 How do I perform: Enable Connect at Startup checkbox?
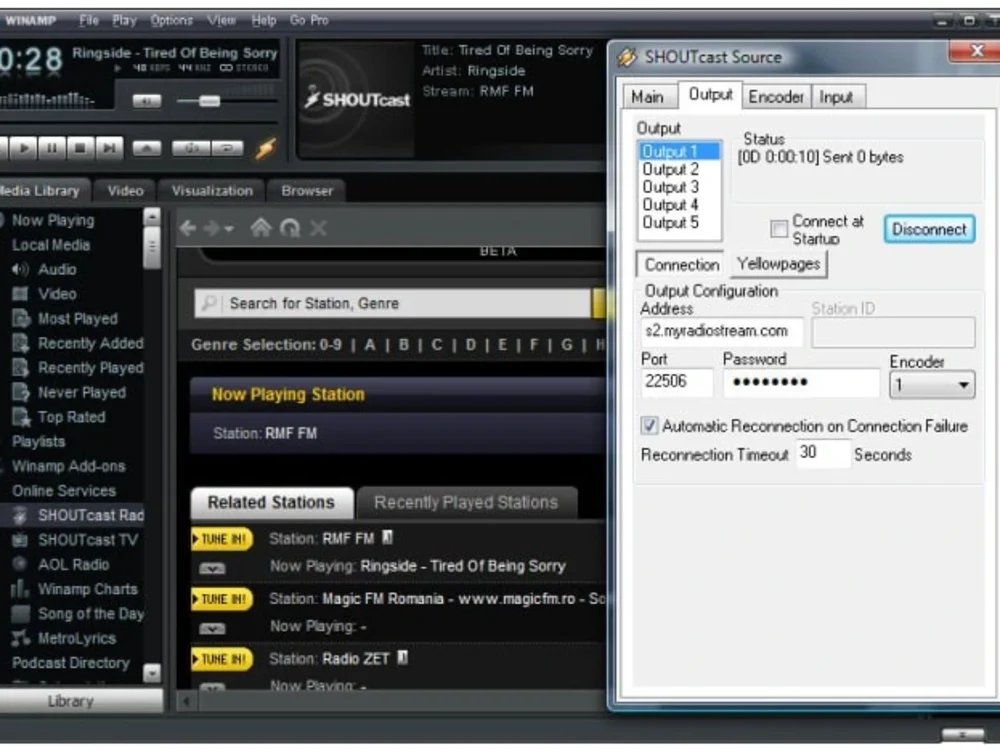(779, 228)
